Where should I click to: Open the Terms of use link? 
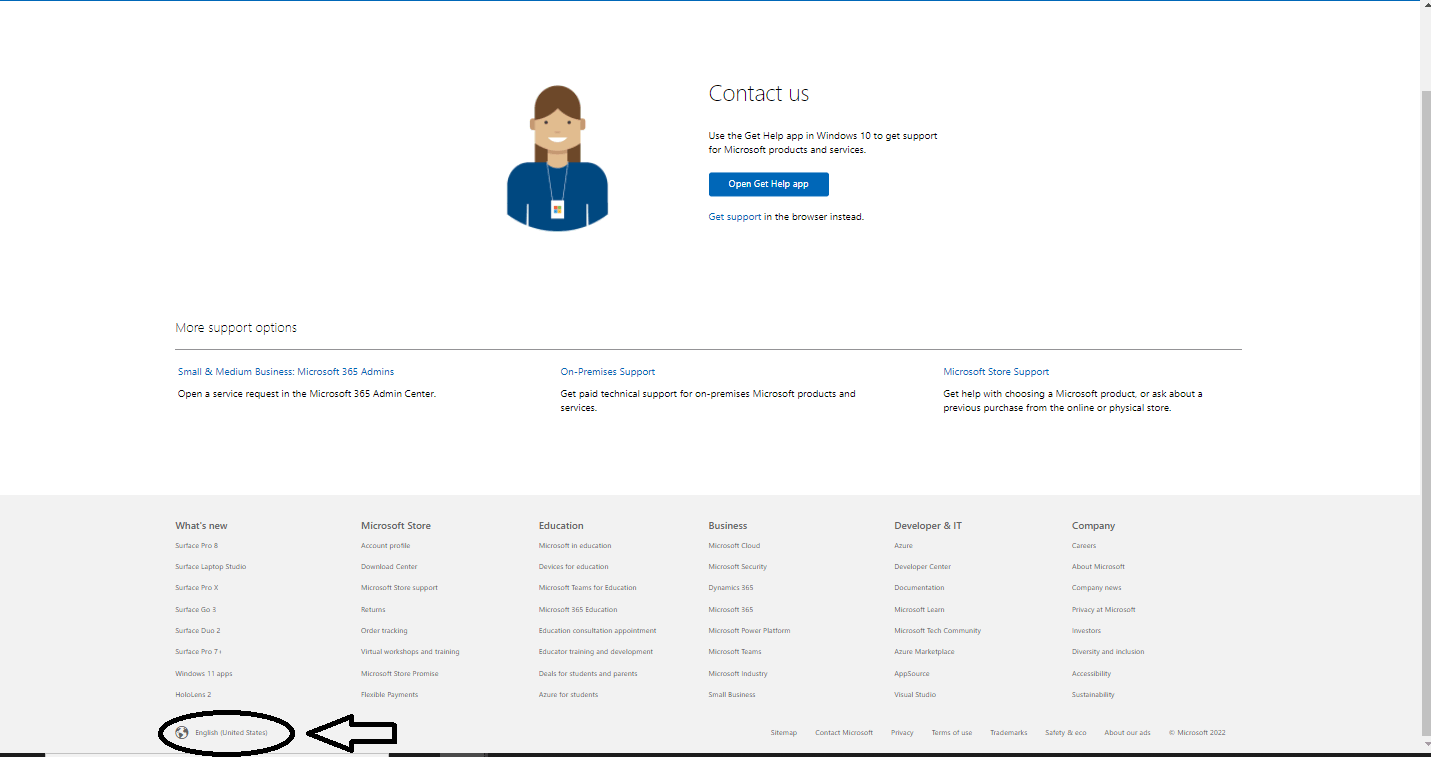pos(951,733)
